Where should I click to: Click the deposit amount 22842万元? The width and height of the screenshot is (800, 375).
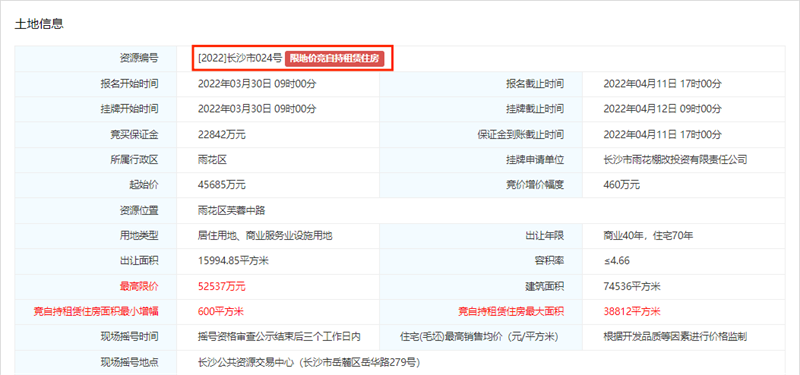click(222, 135)
